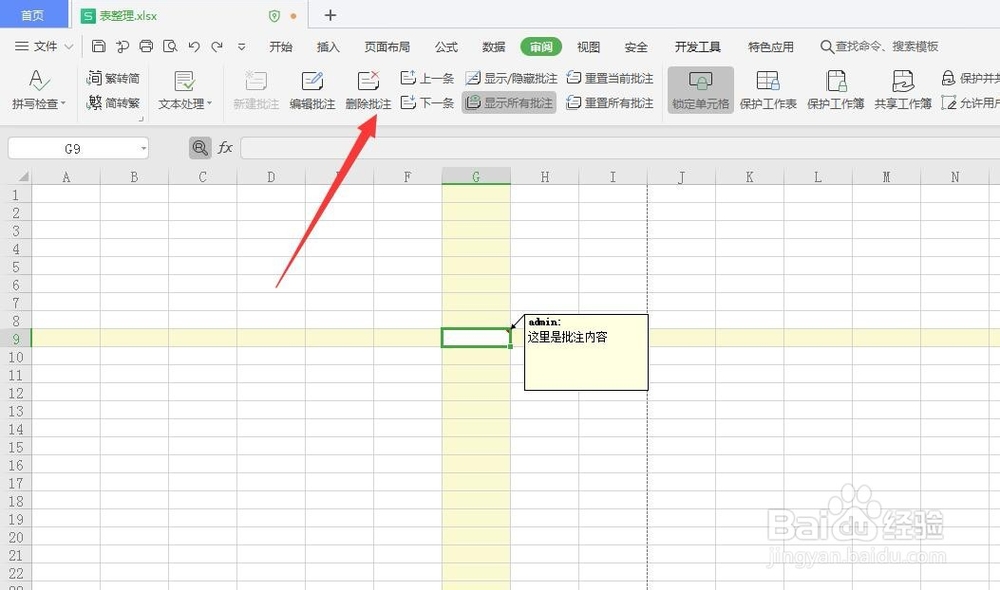Image resolution: width=1000 pixels, height=590 pixels.
Task: Expand the 拼写检查 dropdown arrow
Action: (x=63, y=103)
